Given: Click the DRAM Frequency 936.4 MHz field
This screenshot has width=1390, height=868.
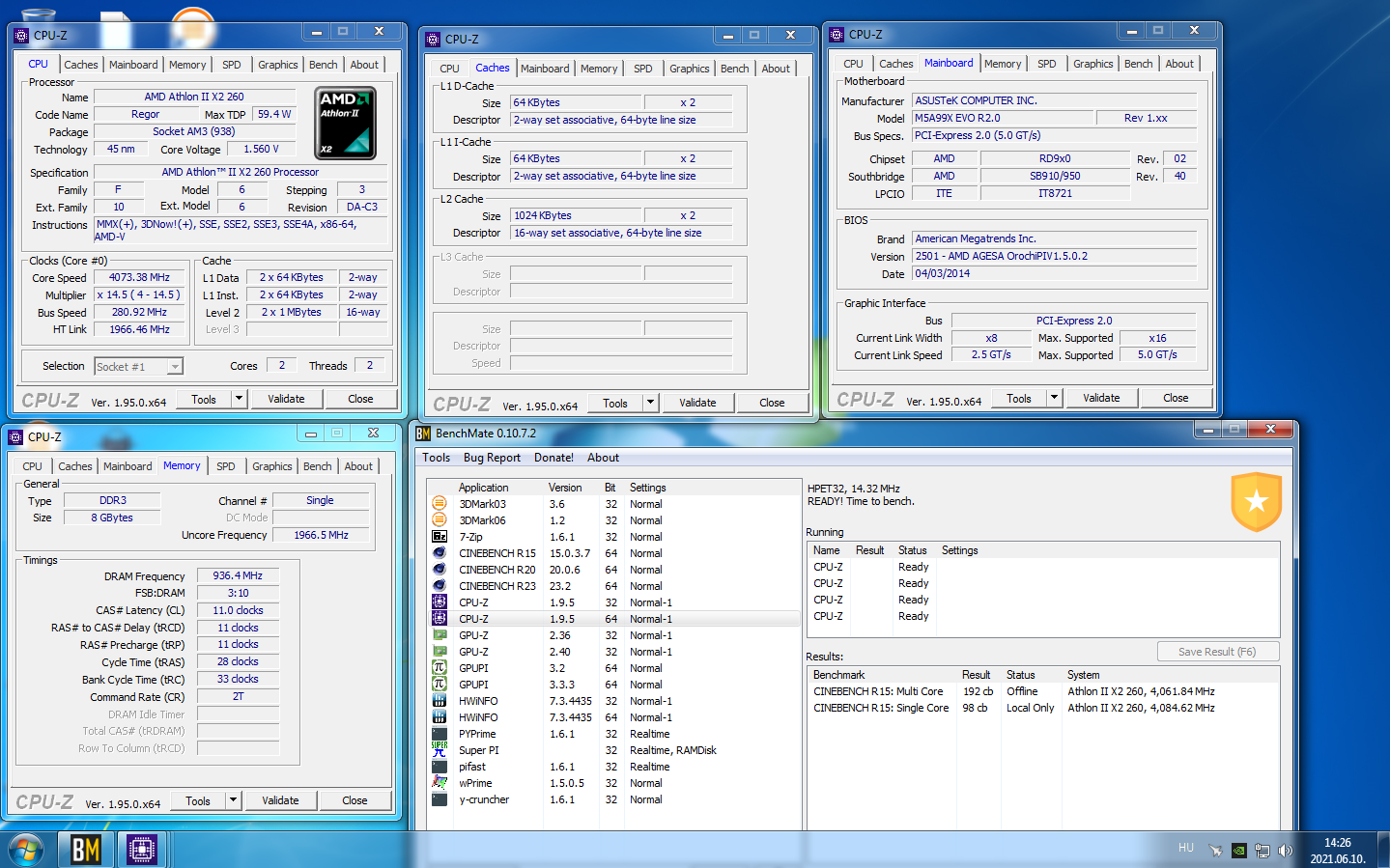Looking at the screenshot, I should [238, 575].
